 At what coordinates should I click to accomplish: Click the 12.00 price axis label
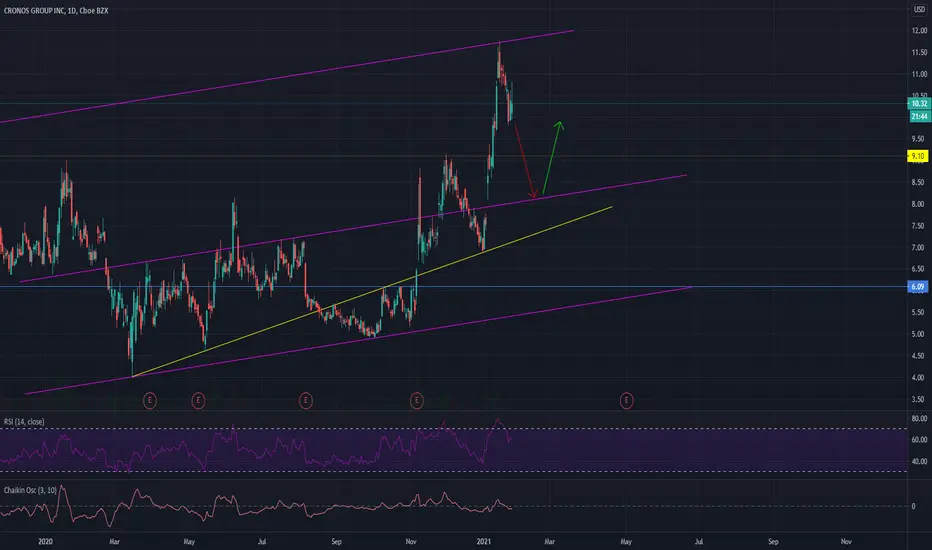tap(919, 31)
